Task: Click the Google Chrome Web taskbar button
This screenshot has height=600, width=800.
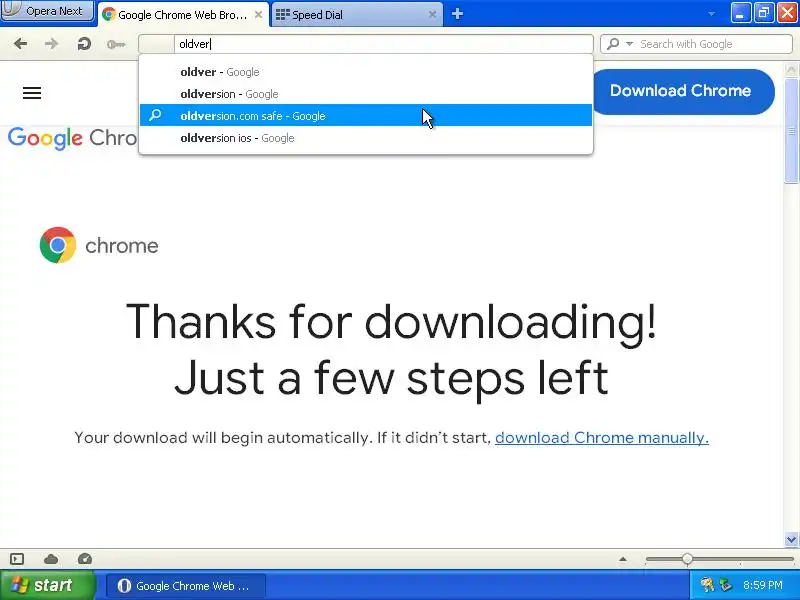Action: [186, 586]
